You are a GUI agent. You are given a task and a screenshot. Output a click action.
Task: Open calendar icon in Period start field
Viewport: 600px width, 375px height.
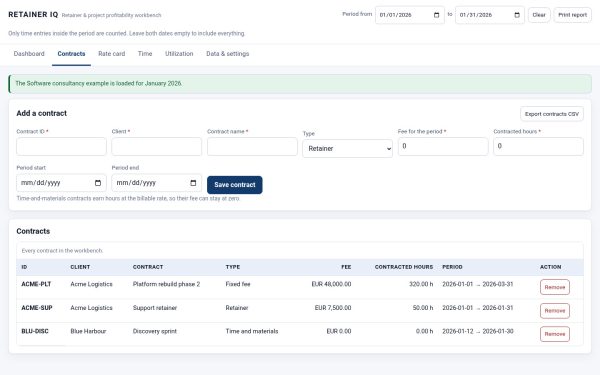pyautogui.click(x=98, y=183)
